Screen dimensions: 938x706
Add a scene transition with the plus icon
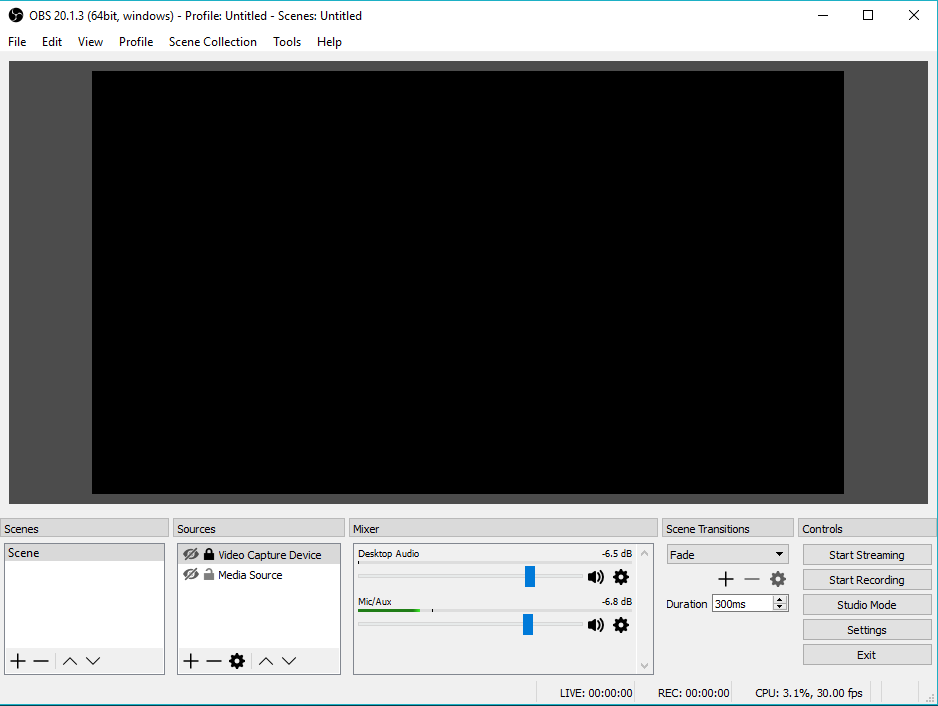click(x=726, y=579)
